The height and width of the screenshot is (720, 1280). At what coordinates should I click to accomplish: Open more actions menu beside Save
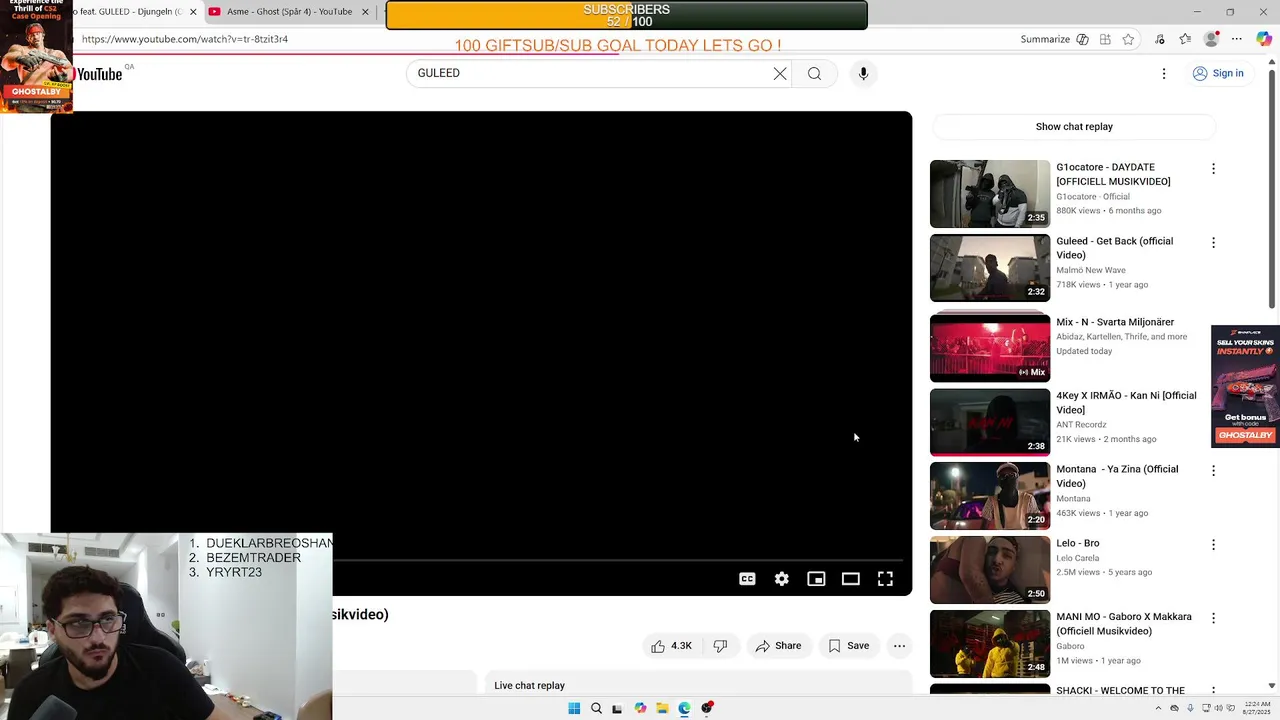tap(899, 646)
